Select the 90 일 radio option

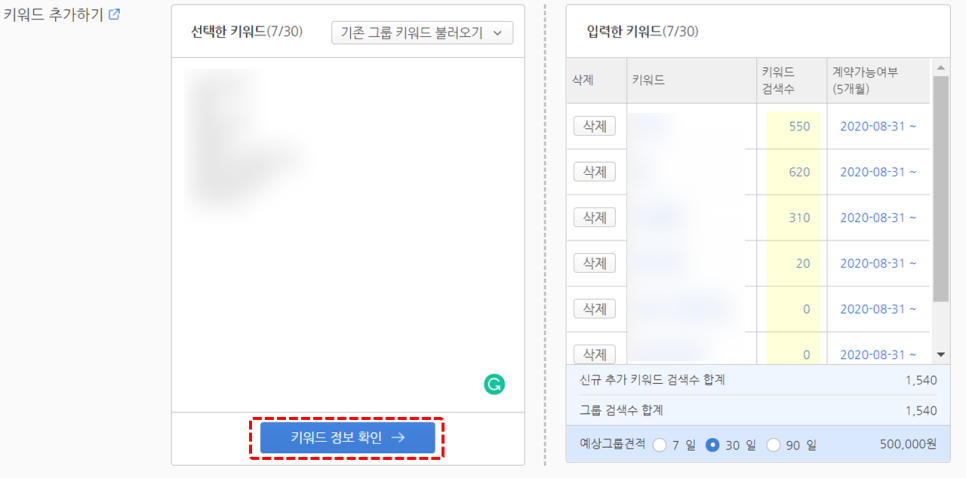773,445
